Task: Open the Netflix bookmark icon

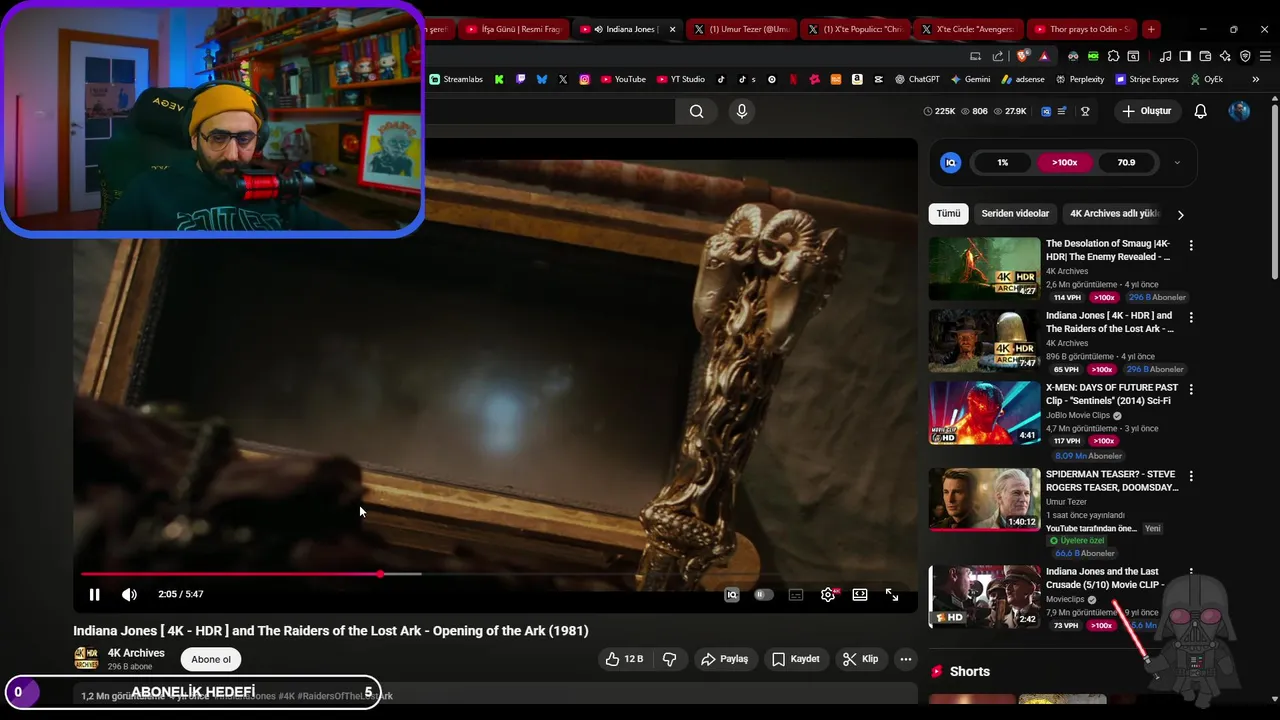Action: click(793, 79)
